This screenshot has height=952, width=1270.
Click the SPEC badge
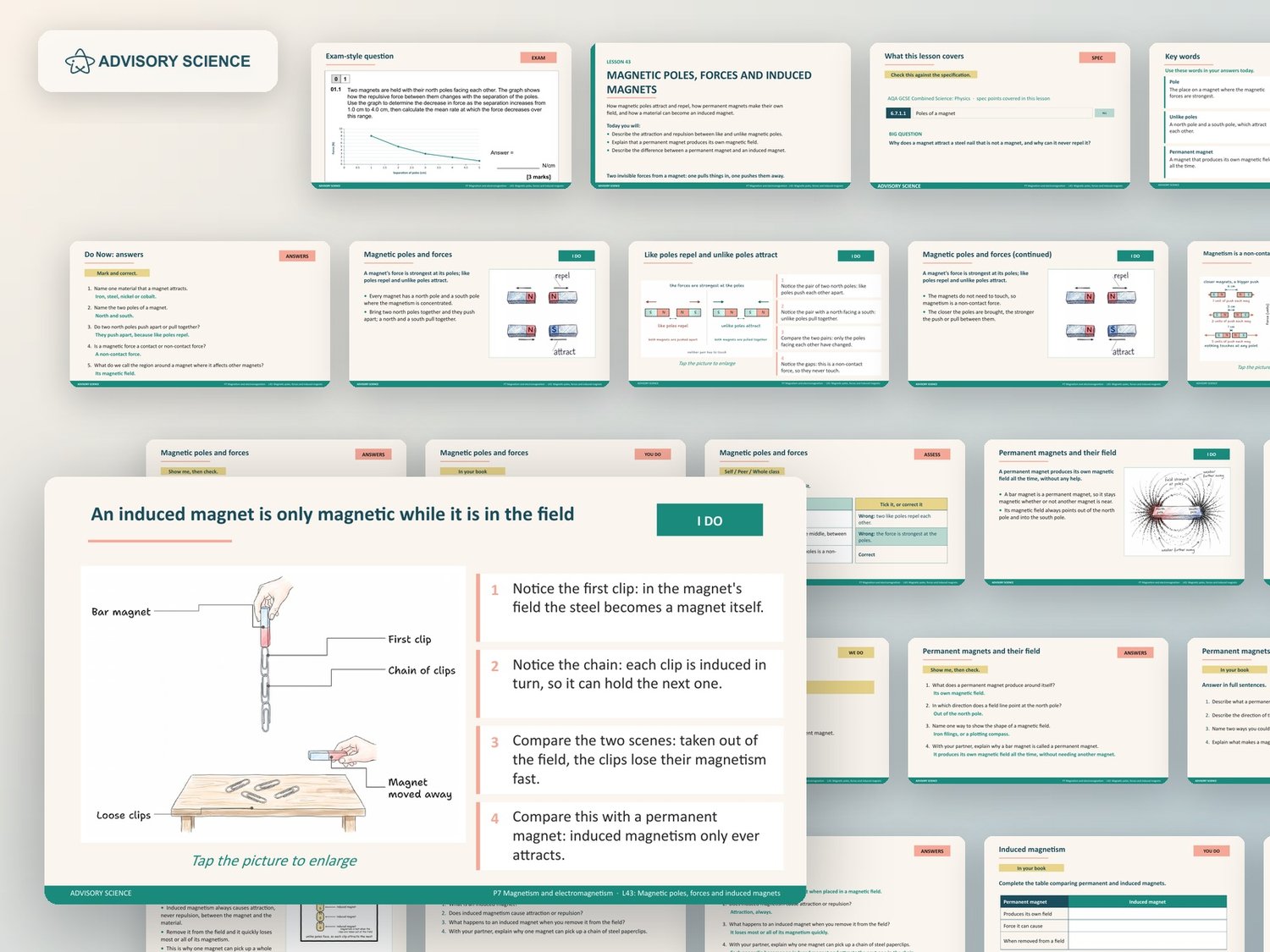click(1097, 58)
